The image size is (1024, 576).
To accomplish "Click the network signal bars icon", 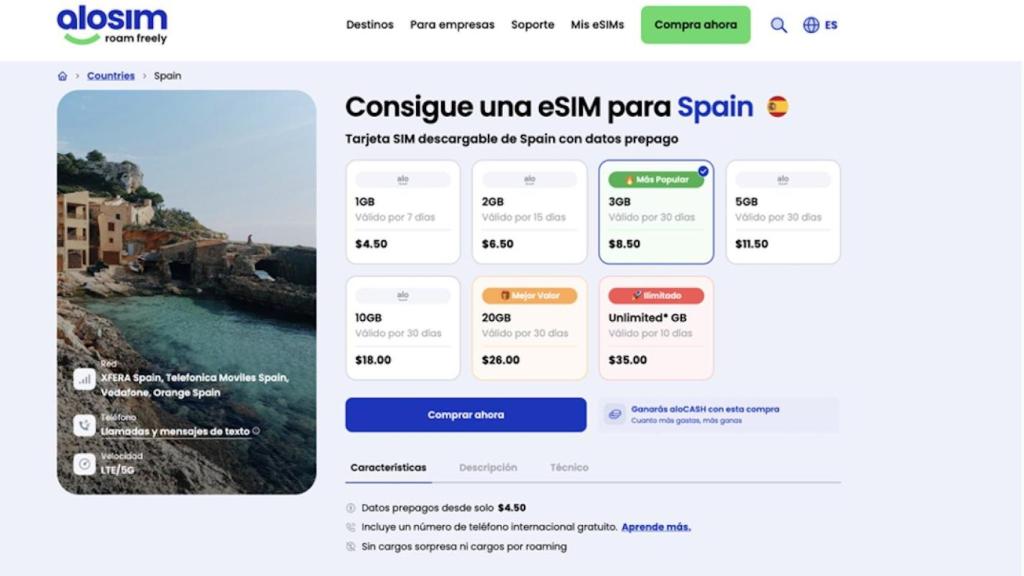I will coord(84,379).
